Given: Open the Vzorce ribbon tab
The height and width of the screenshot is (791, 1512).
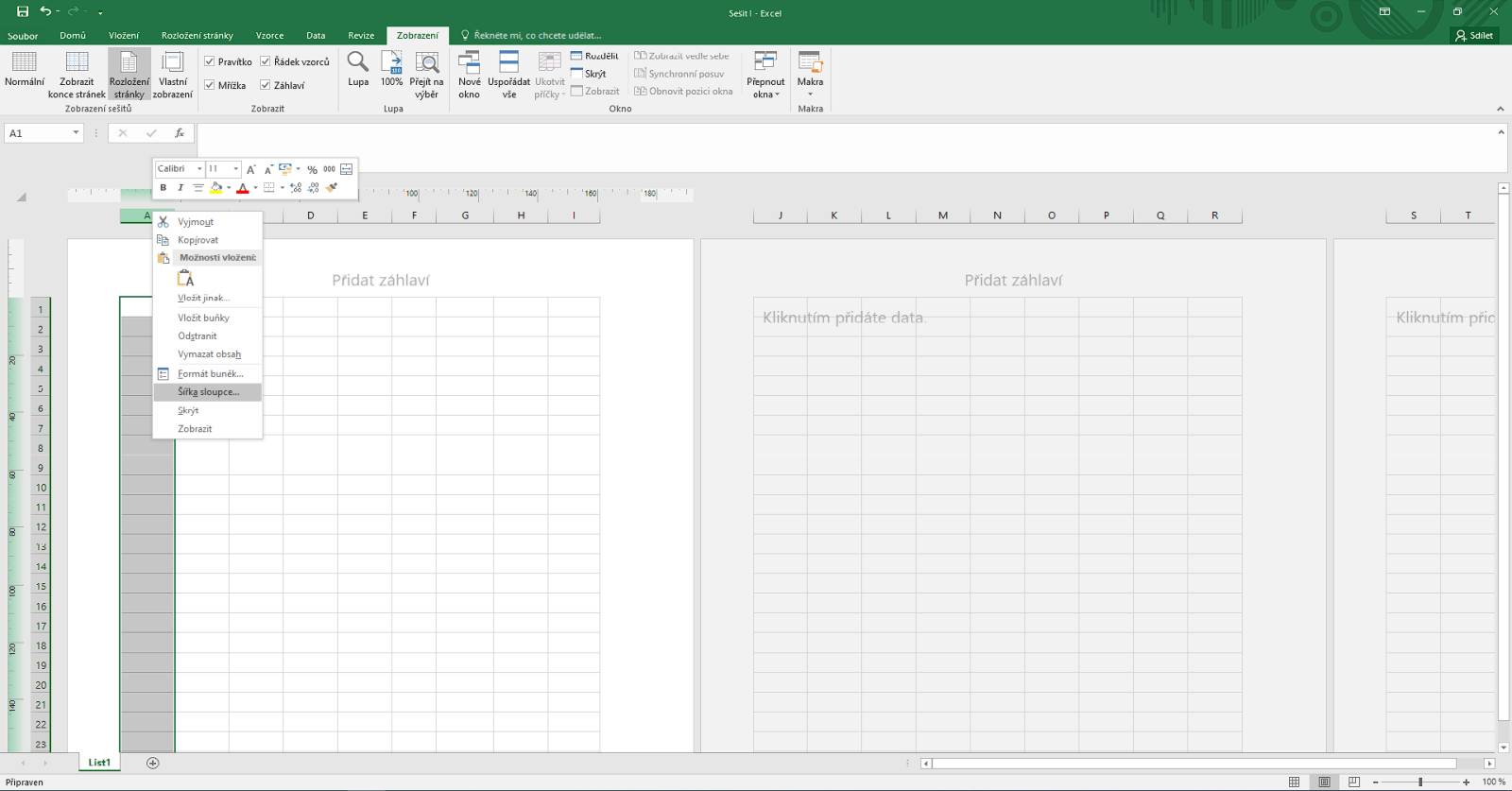Looking at the screenshot, I should tap(269, 35).
